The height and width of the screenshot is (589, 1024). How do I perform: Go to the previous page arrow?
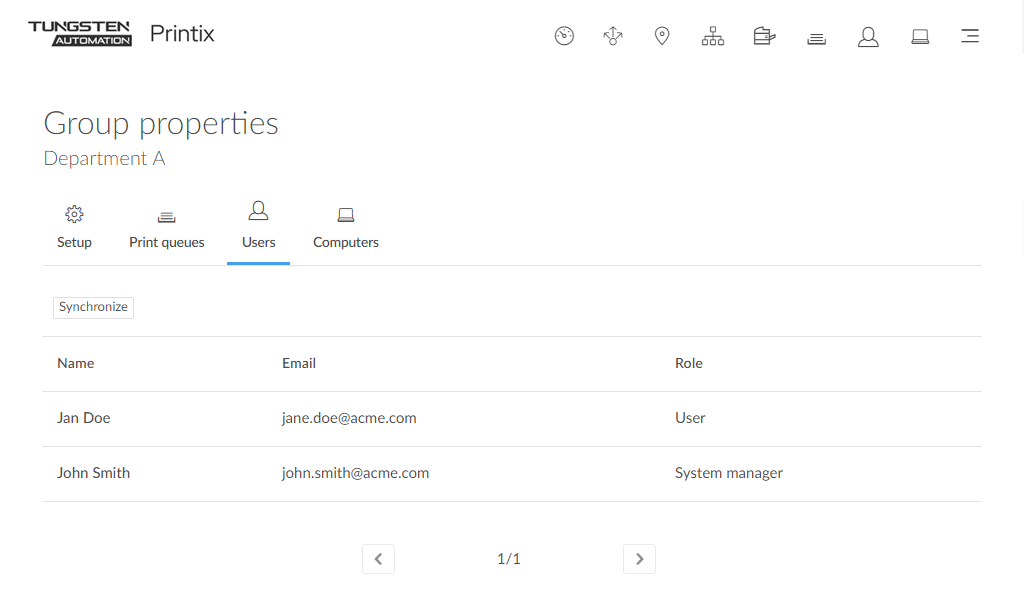[x=378, y=559]
